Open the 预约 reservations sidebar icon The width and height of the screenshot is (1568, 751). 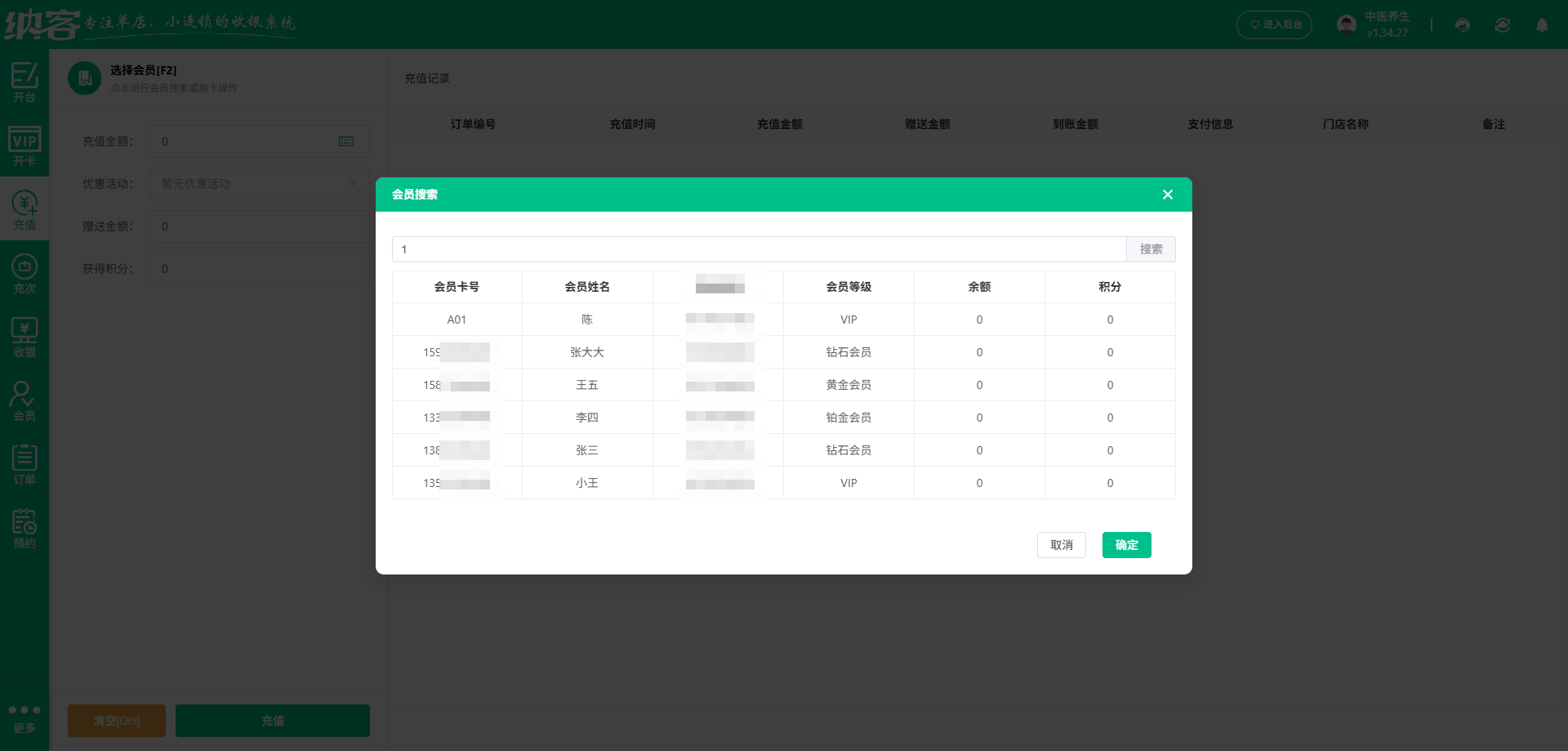[x=24, y=527]
